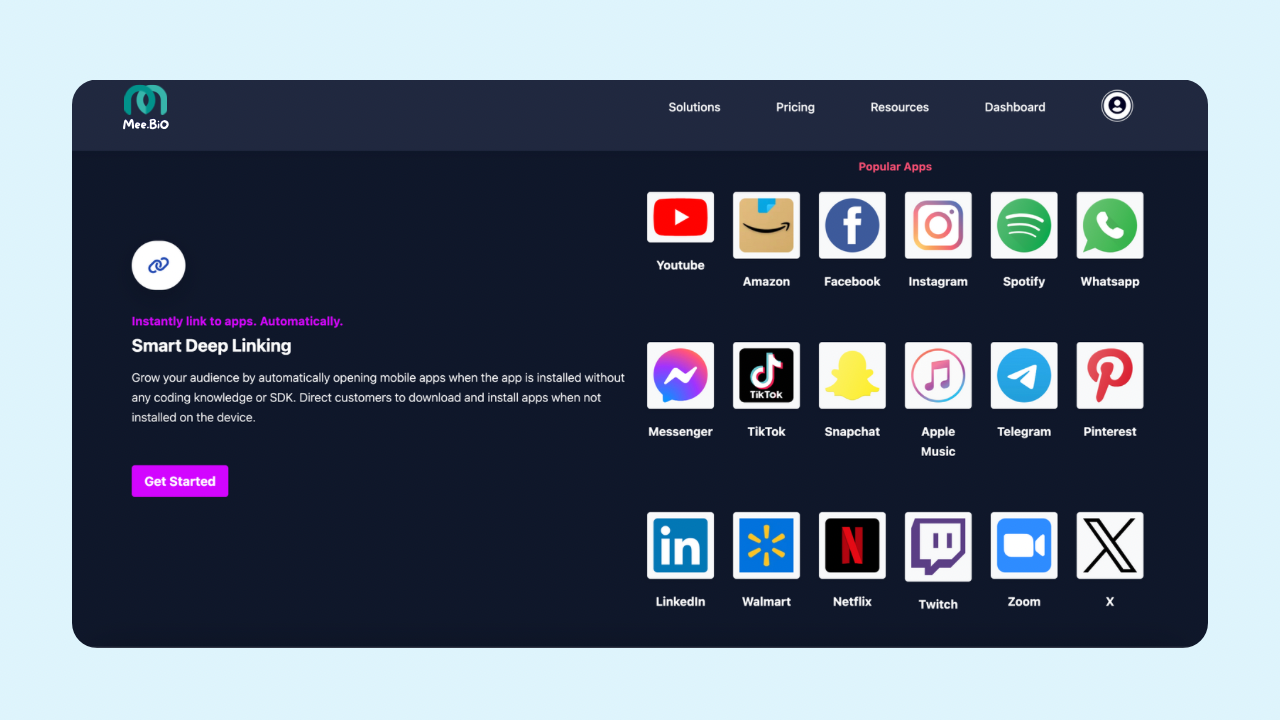Click the Instagram label text
The height and width of the screenshot is (720, 1280).
938,282
